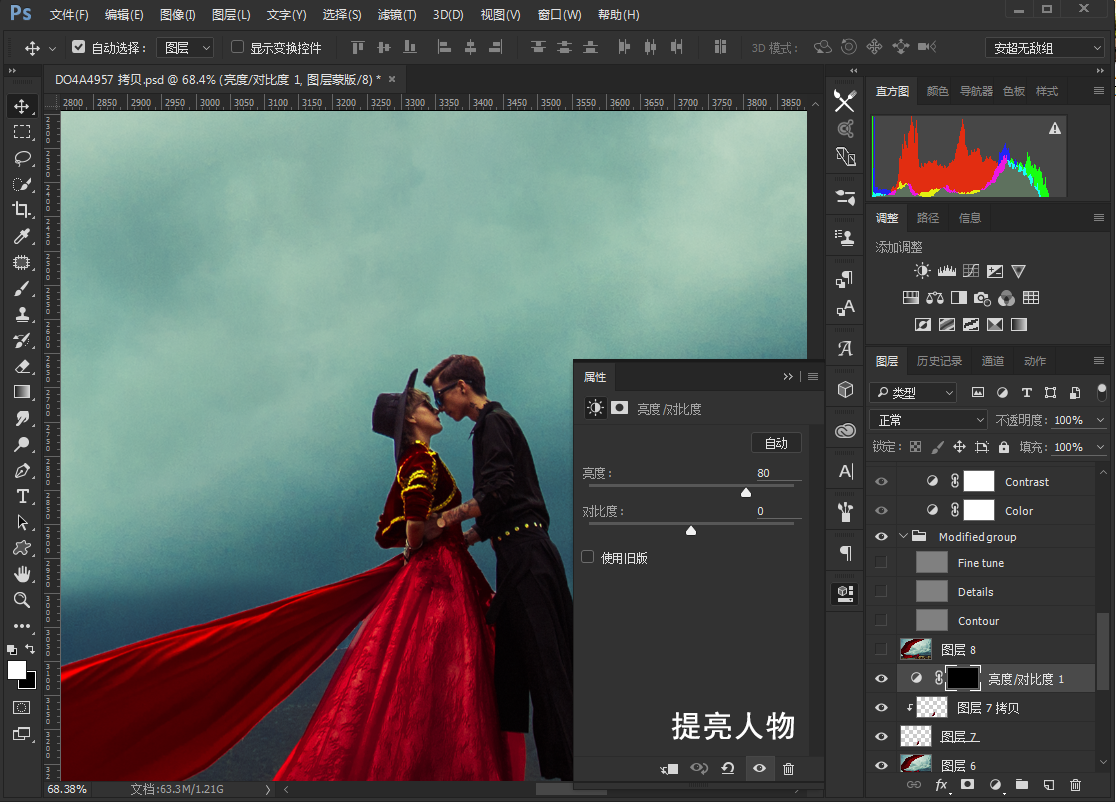Open the workspace dropdown 安超无敌组

coord(1045,48)
